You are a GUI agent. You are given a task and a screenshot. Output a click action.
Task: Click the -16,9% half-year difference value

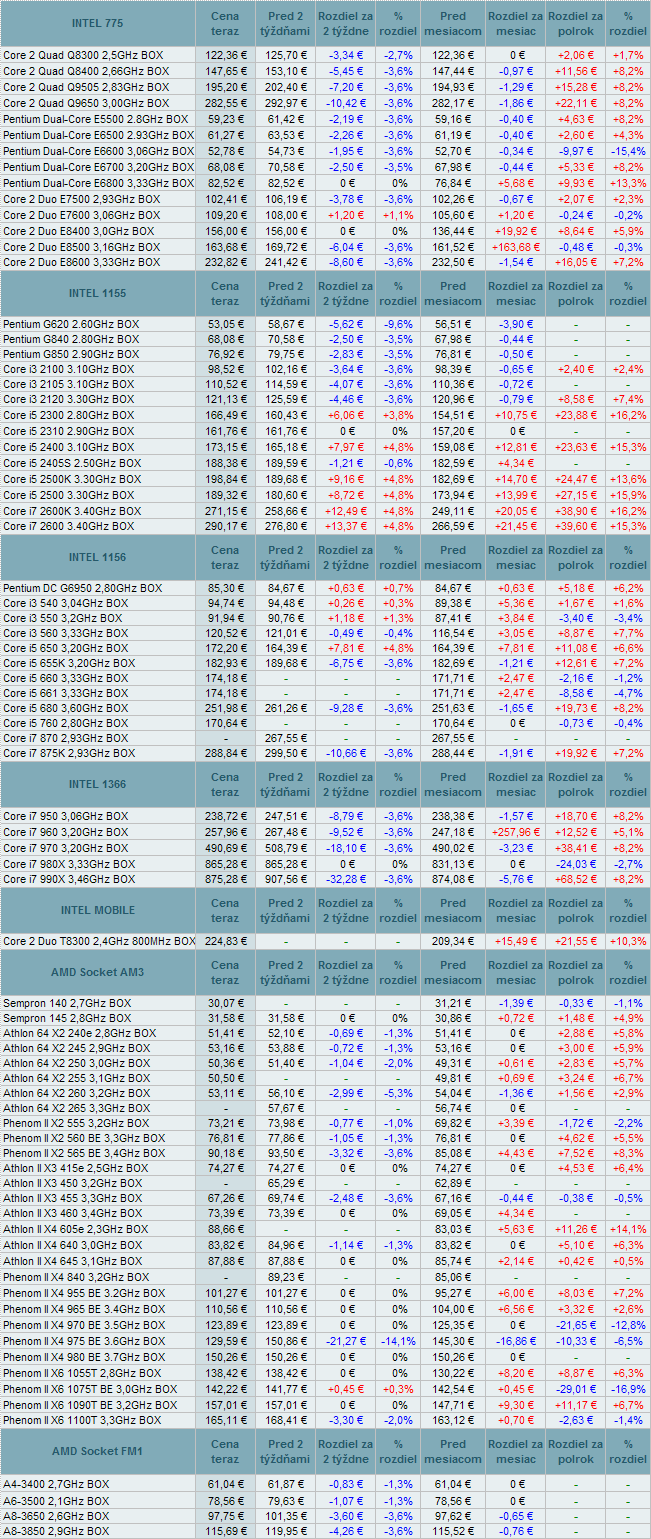click(628, 1390)
